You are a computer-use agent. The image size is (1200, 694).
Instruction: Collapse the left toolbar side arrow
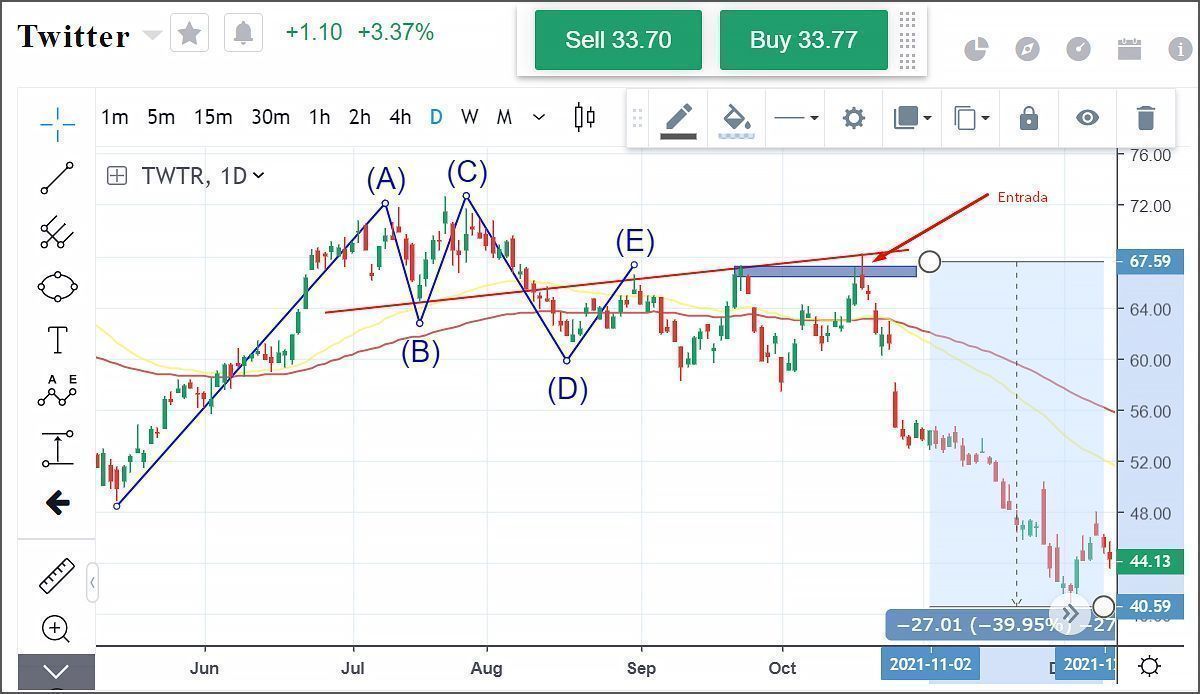92,581
